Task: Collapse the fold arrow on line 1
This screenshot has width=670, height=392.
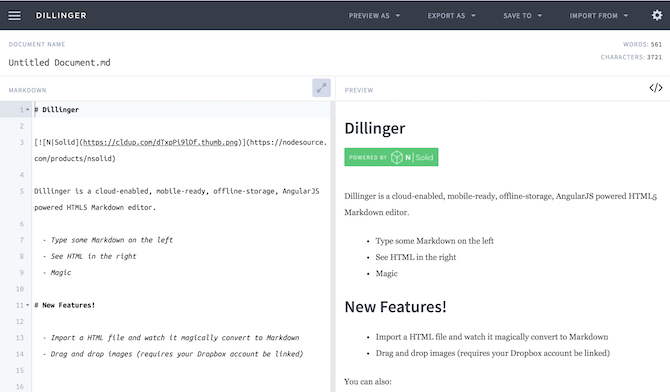Action: click(x=28, y=110)
